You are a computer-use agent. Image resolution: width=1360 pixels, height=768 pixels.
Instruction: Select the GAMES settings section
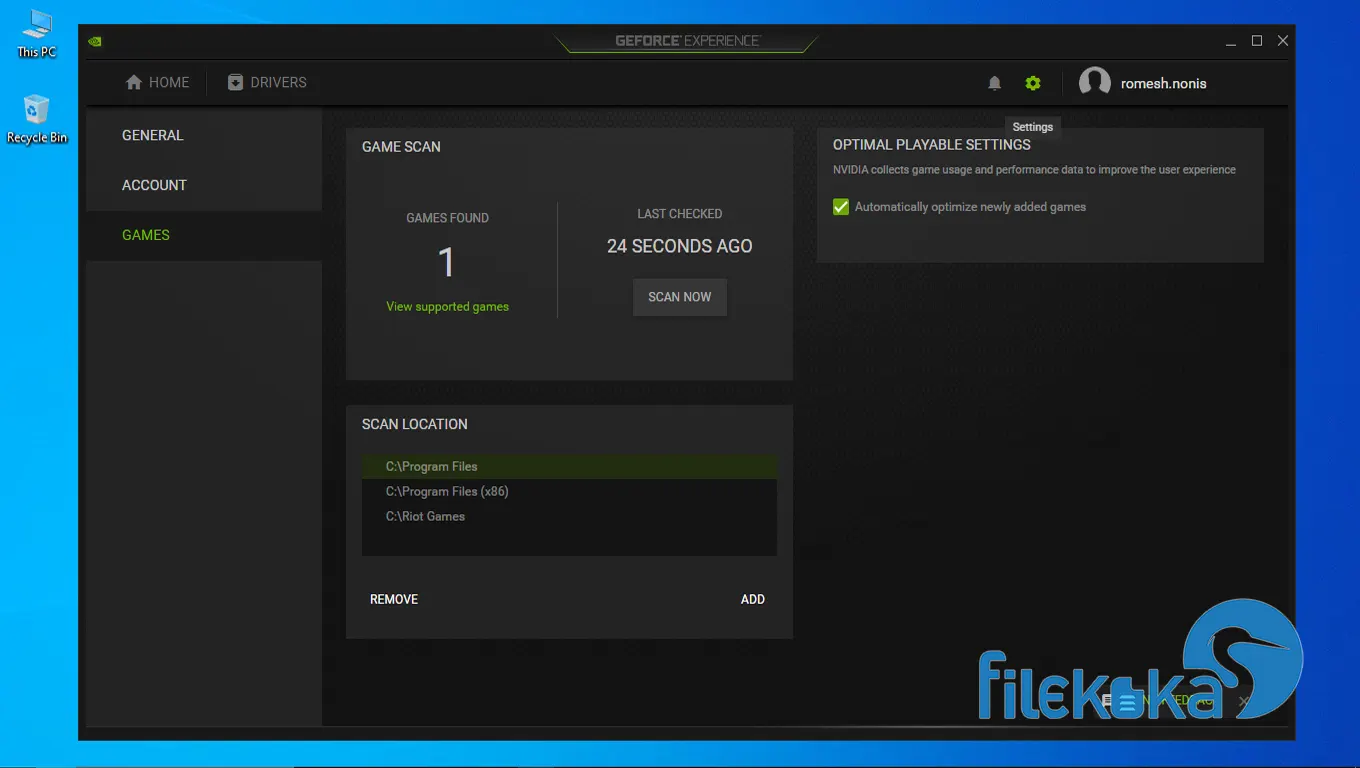204,235
